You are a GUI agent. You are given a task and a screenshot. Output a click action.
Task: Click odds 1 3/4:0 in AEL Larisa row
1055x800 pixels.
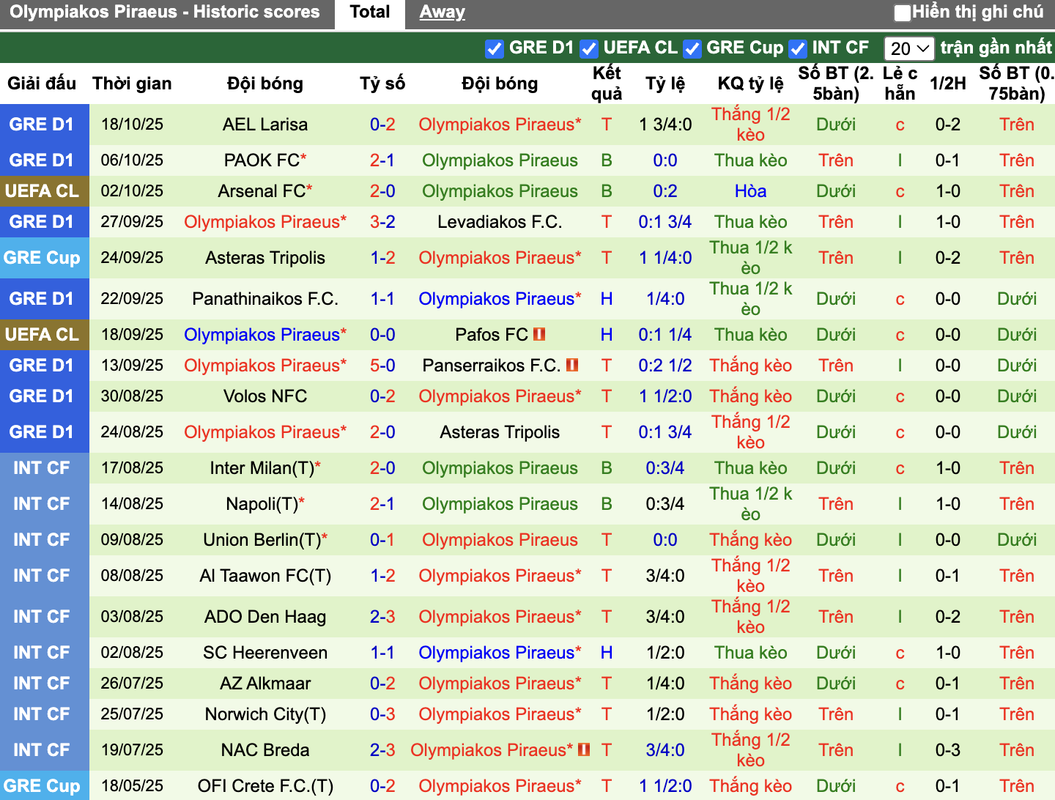[x=665, y=124]
